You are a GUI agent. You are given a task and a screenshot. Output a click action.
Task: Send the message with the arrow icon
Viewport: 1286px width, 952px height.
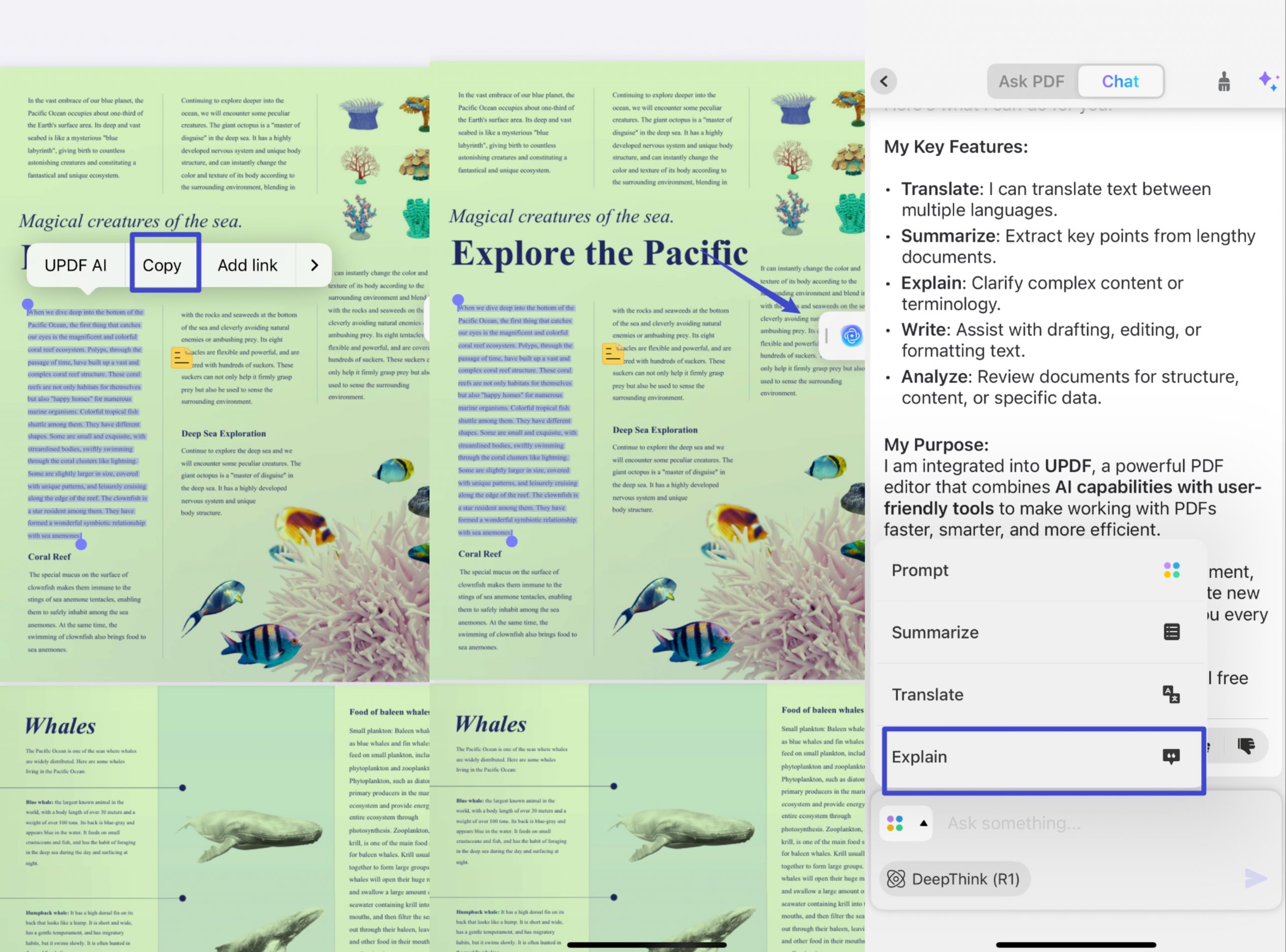click(x=1255, y=878)
